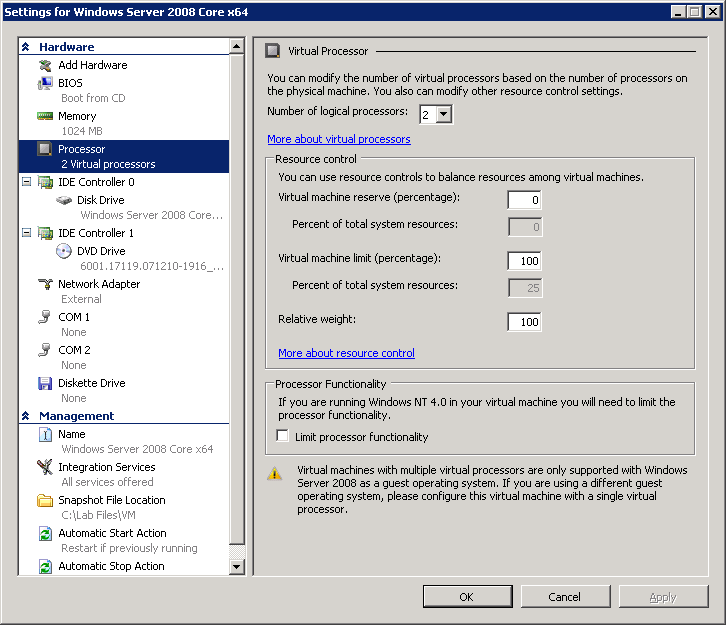
Task: Collapse the Management section chevron
Action: pos(25,416)
